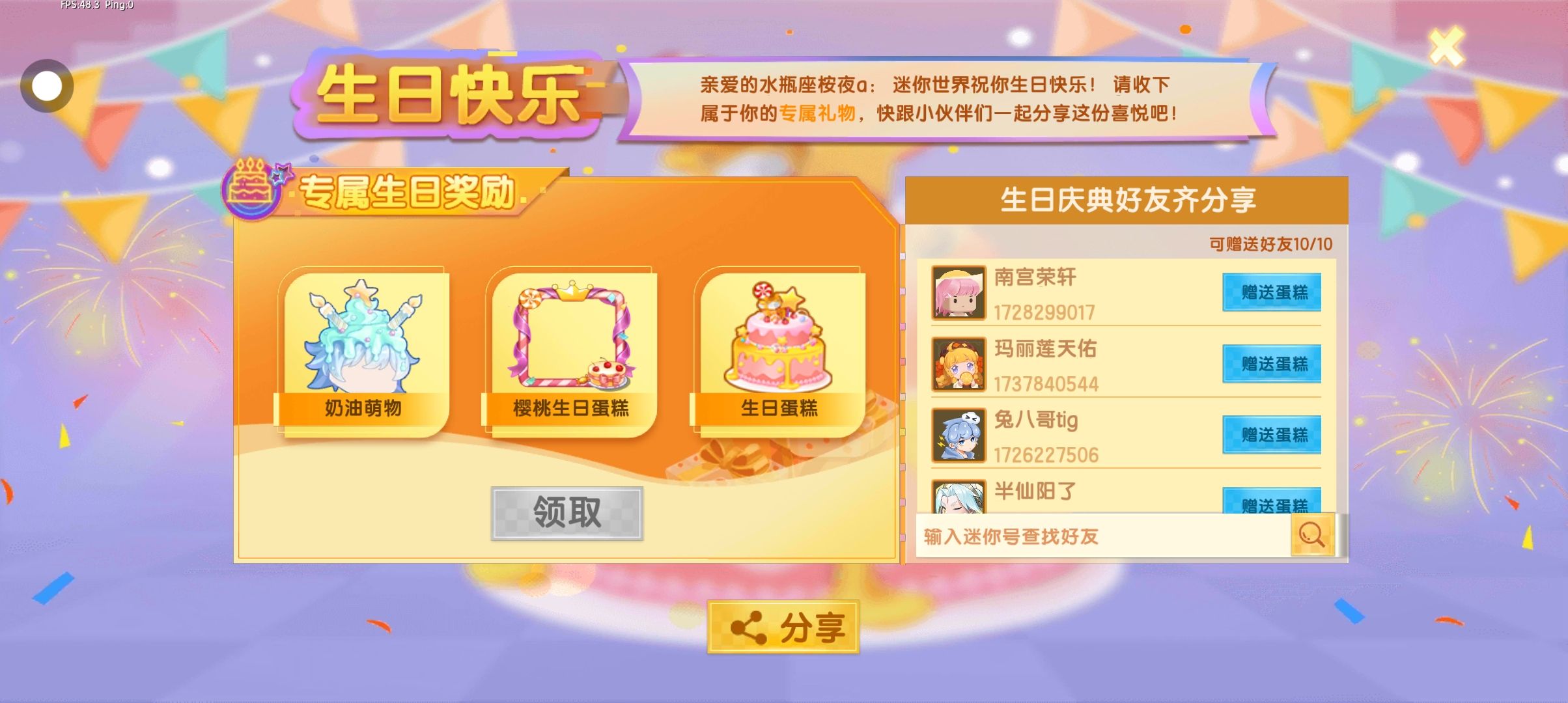Tap the floating white circle recorder button

pos(47,85)
